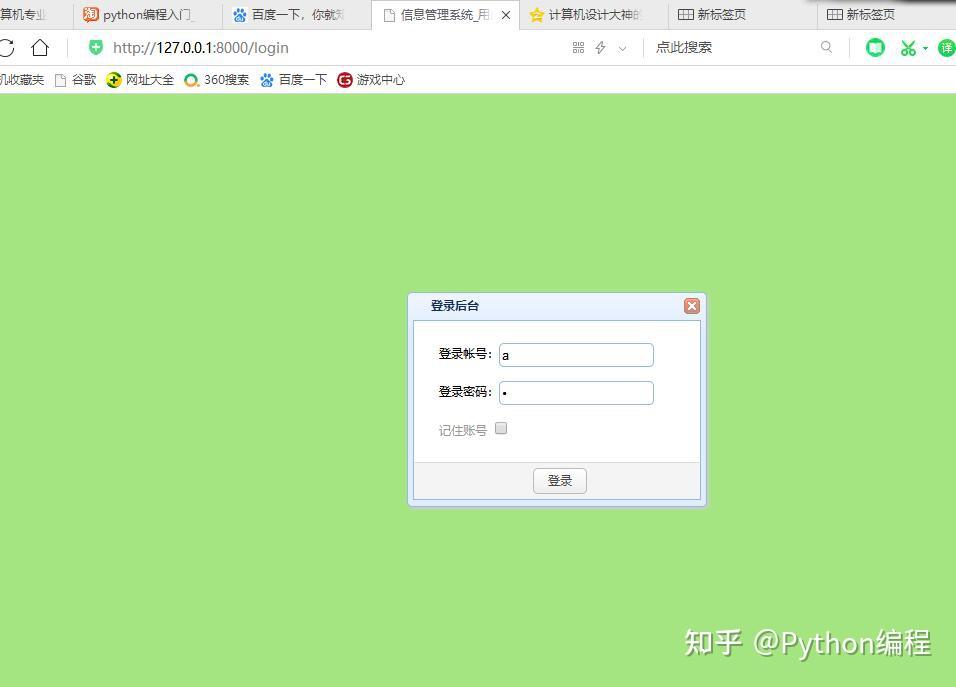Click the search magnifier icon
956x687 pixels.
[827, 47]
